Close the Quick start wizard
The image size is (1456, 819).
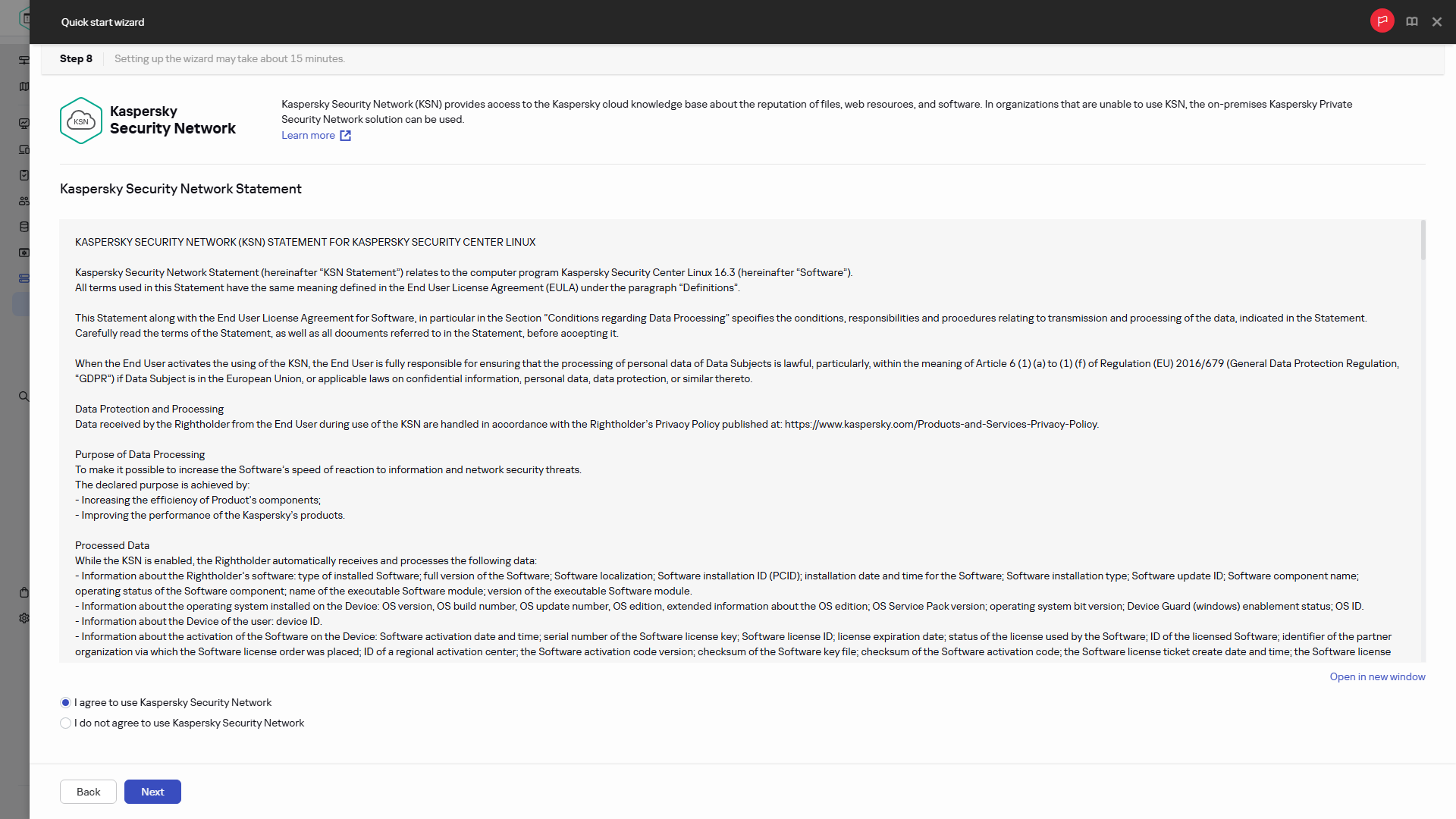tap(1436, 22)
